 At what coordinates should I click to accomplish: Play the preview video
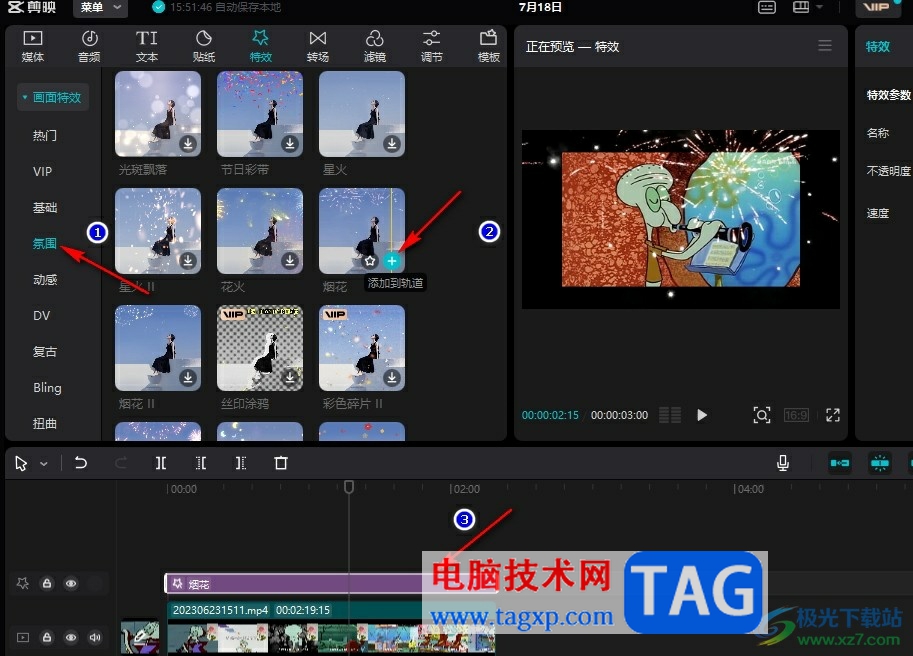point(702,415)
